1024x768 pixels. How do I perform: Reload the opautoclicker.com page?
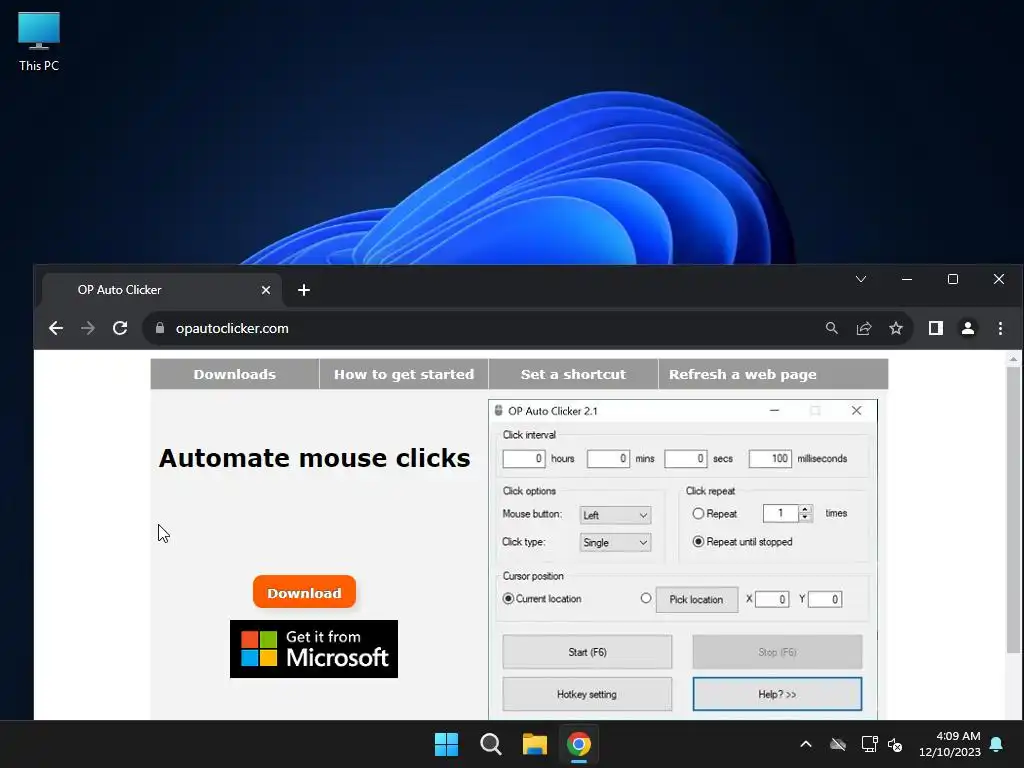pyautogui.click(x=120, y=328)
